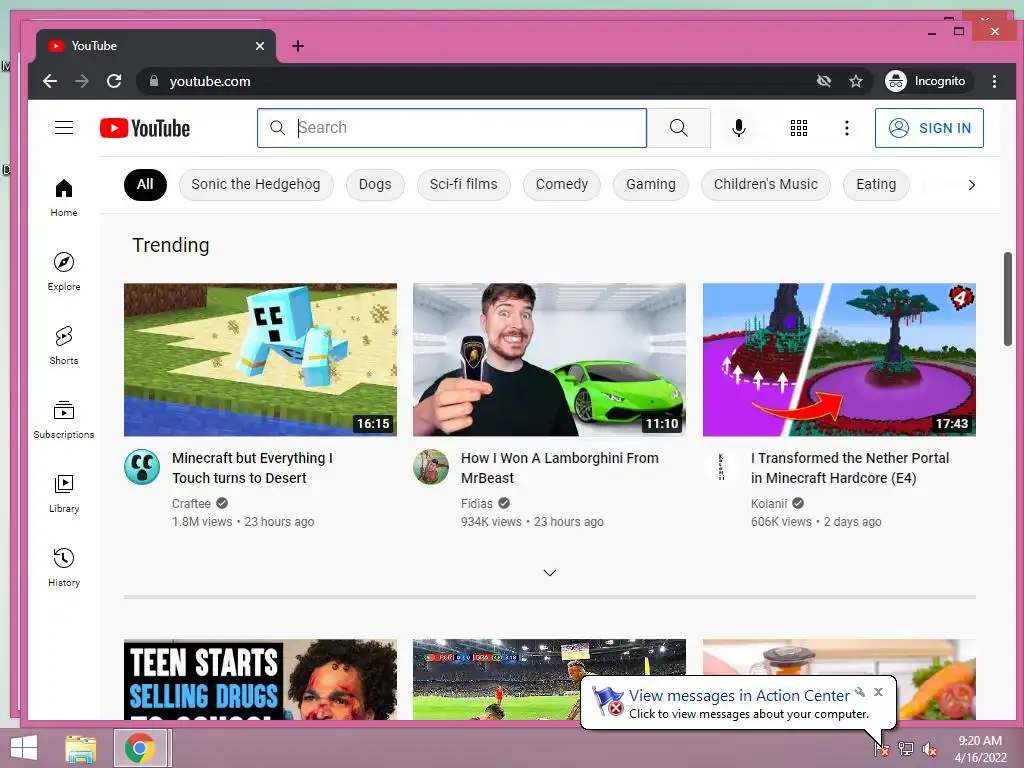The image size is (1024, 768).
Task: Open the Fidias channel avatar
Action: [x=431, y=467]
